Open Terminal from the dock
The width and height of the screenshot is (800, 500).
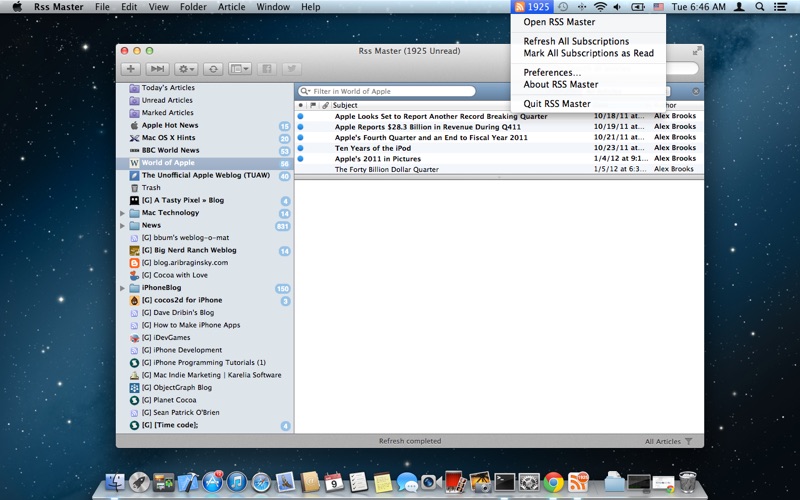(505, 482)
